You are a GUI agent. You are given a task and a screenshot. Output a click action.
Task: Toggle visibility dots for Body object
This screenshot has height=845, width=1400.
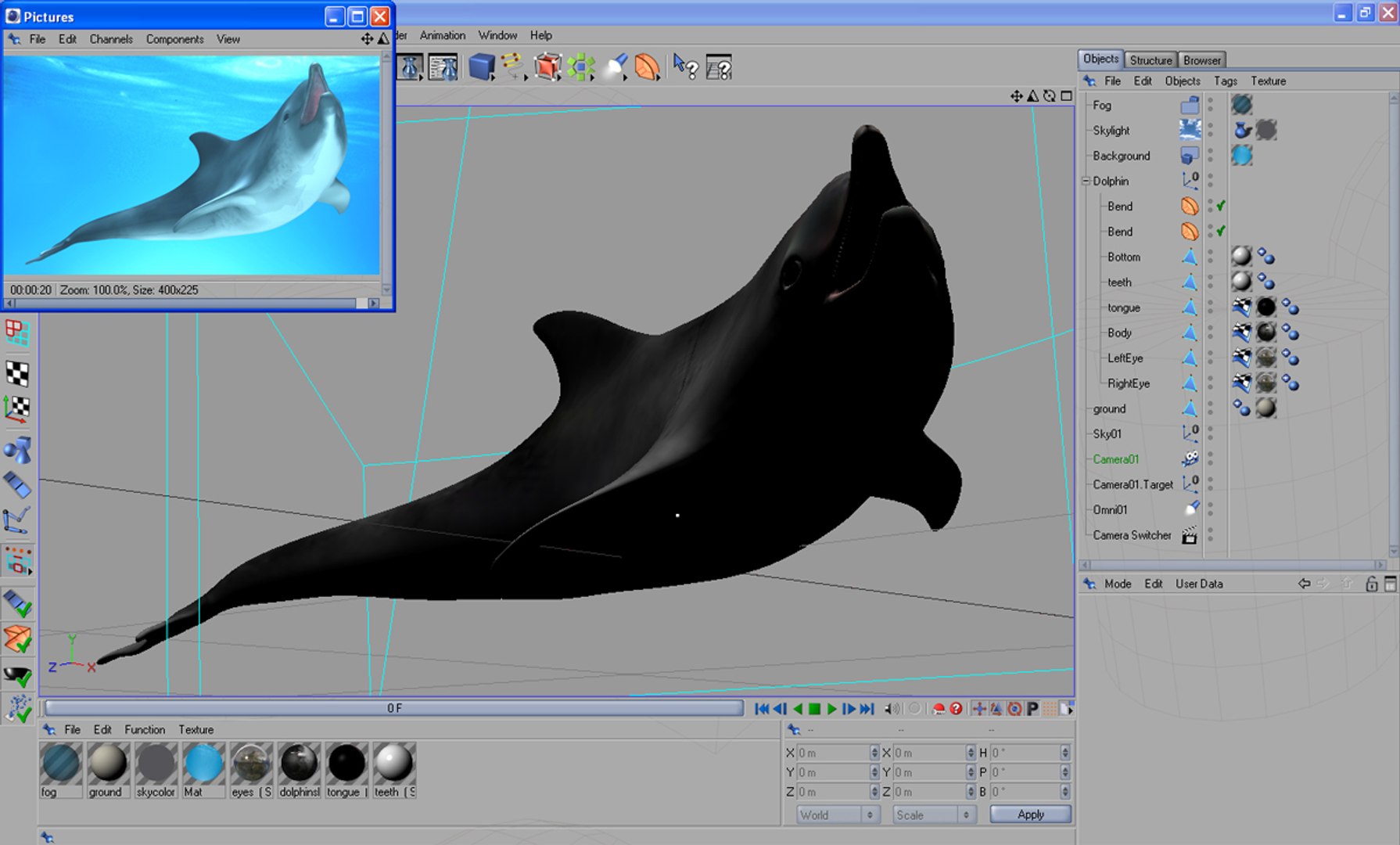point(1210,333)
